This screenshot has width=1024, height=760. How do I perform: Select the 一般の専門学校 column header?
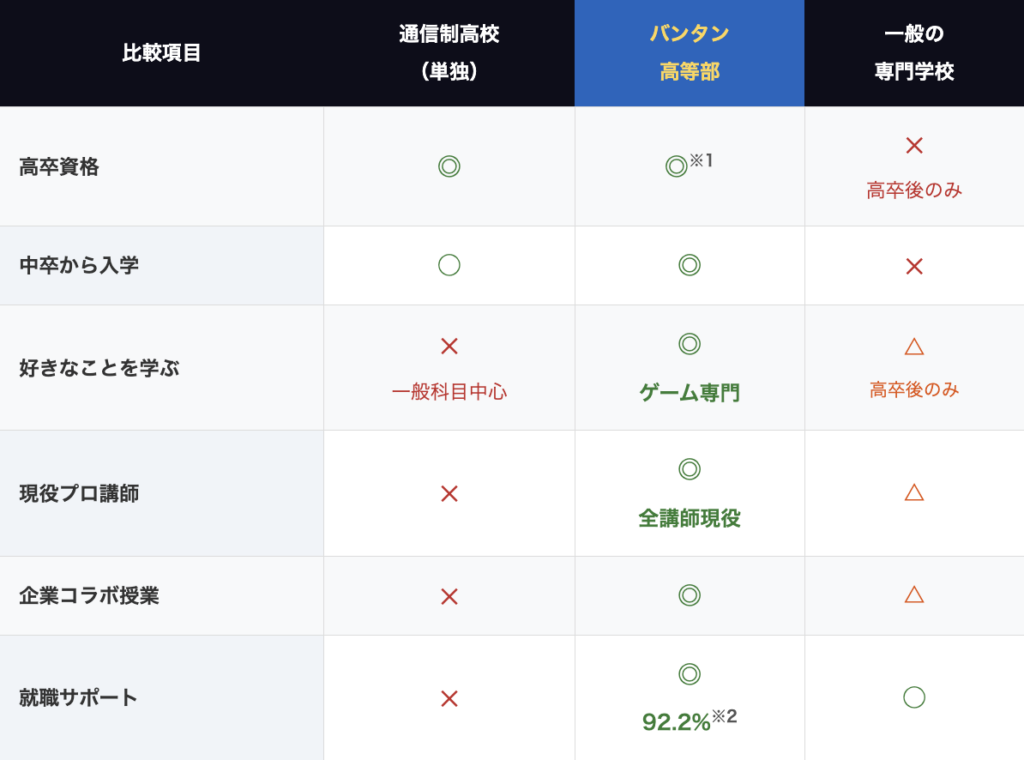point(914,53)
